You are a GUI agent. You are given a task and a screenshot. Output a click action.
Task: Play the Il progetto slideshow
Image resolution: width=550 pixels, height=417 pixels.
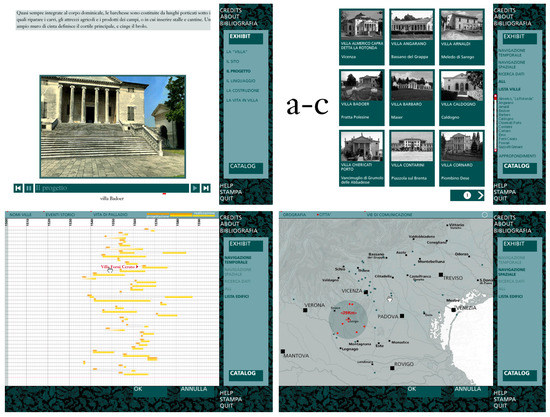(x=195, y=188)
